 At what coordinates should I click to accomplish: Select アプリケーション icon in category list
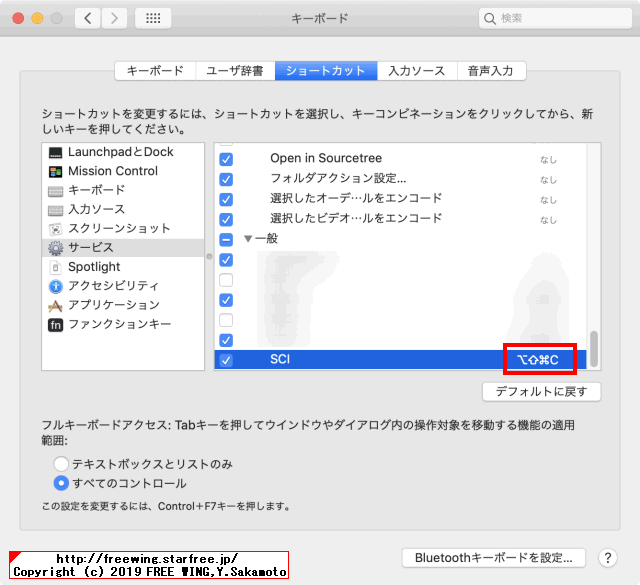pos(56,305)
